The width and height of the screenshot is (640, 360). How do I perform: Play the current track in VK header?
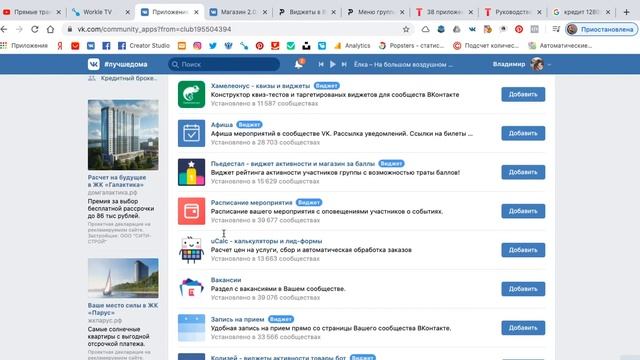click(333, 64)
